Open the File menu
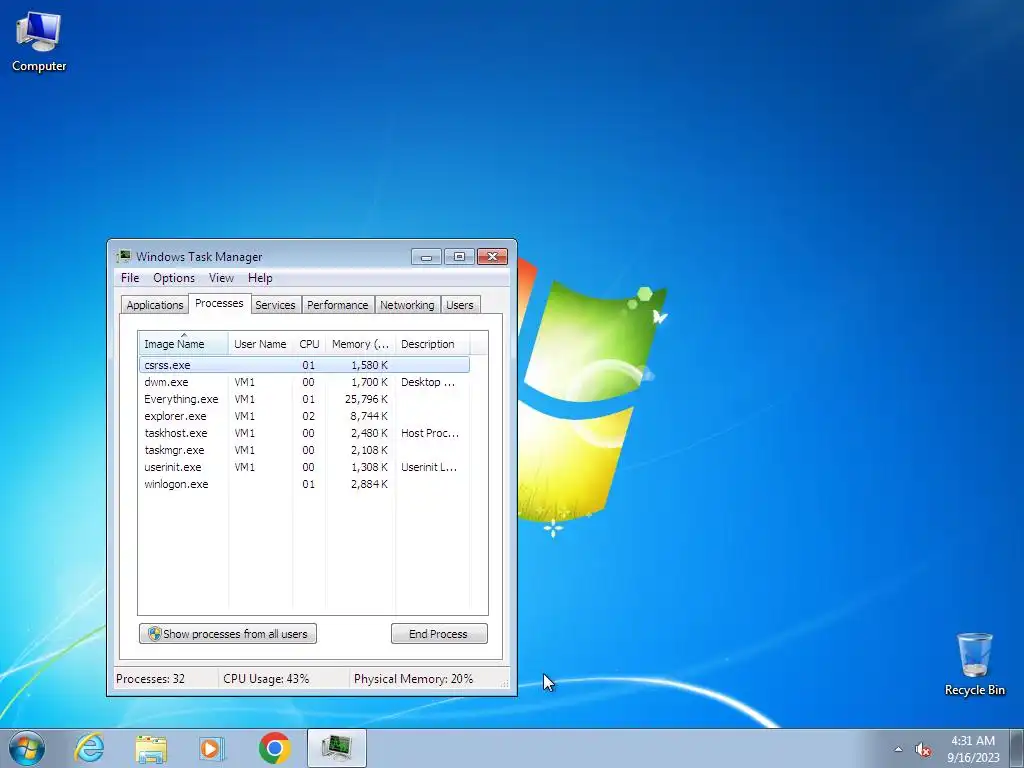1024x768 pixels. pyautogui.click(x=130, y=278)
